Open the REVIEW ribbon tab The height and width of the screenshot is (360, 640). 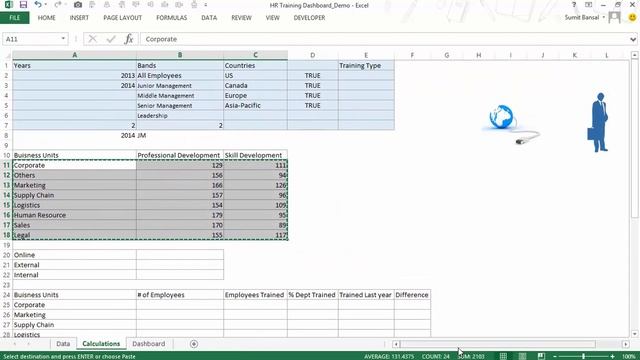[241, 18]
